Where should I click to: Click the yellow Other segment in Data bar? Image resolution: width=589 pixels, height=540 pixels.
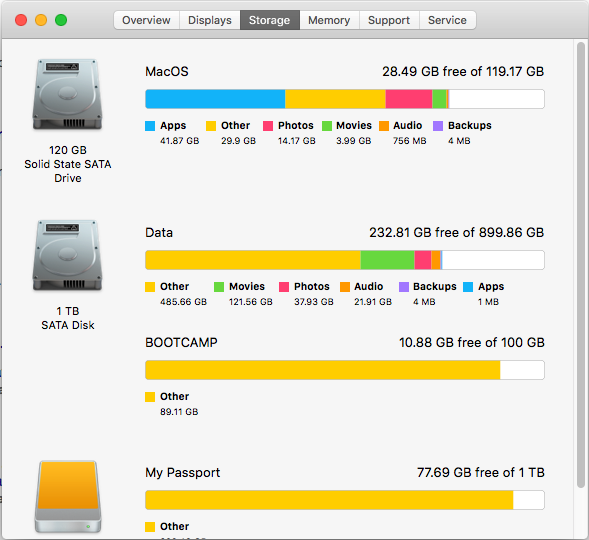pos(253,260)
